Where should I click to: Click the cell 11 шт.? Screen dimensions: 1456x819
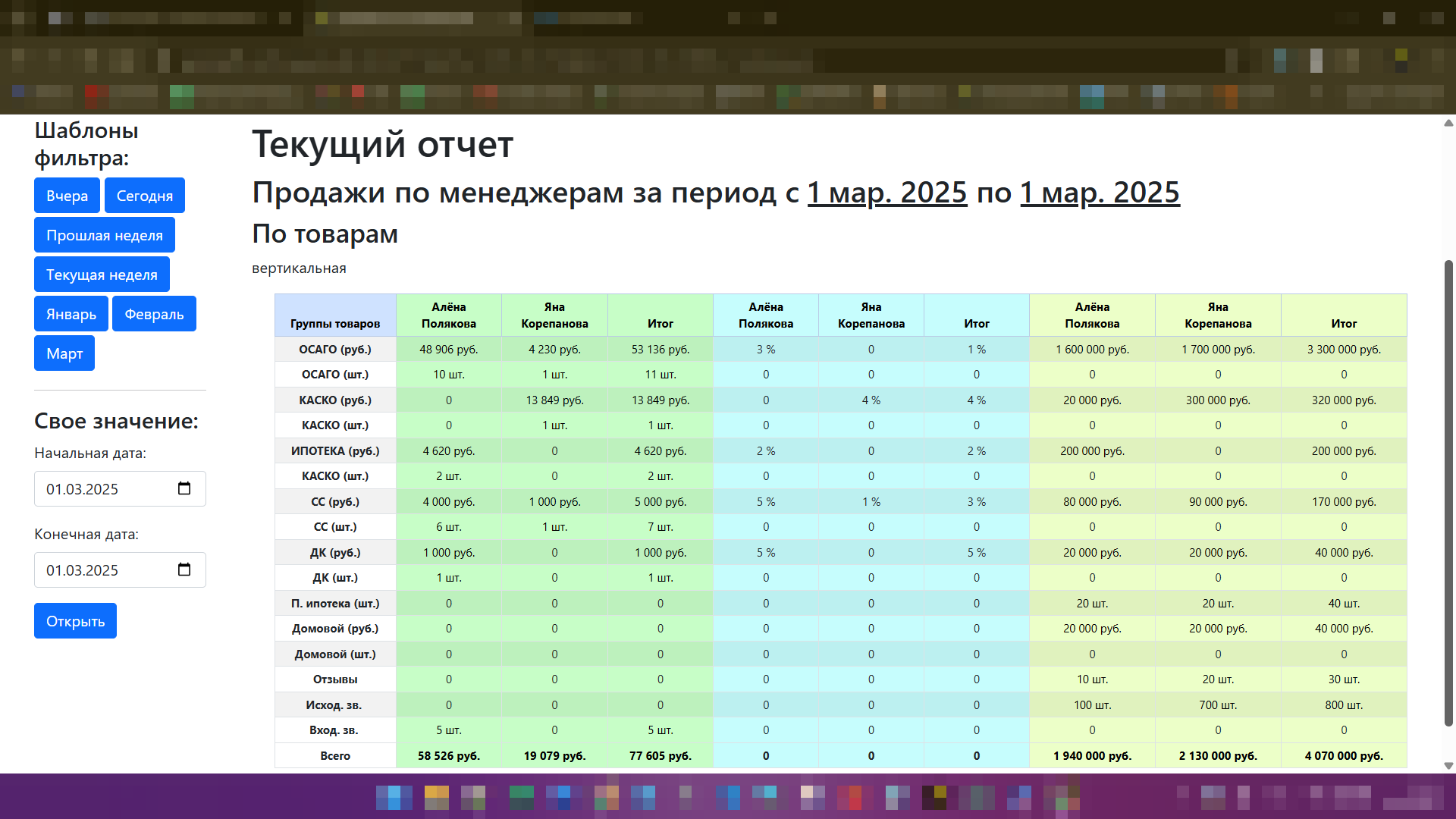(661, 375)
